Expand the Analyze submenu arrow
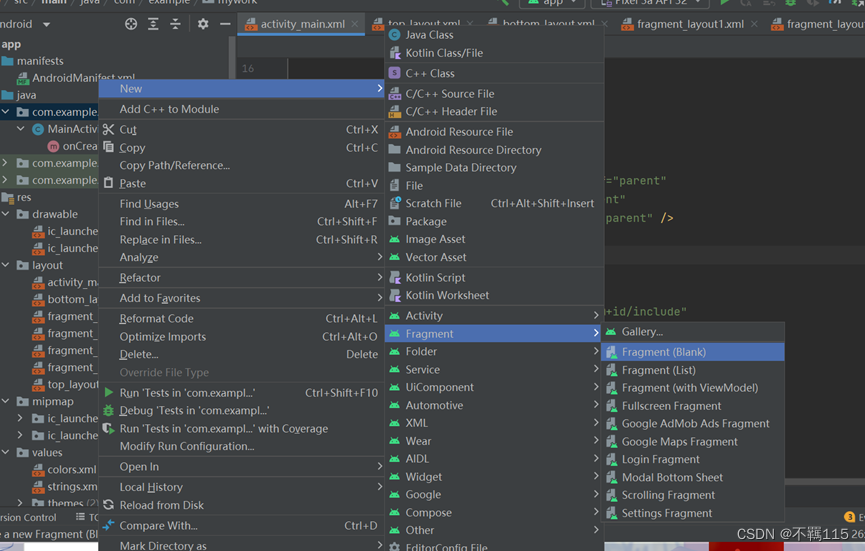 coord(380,257)
